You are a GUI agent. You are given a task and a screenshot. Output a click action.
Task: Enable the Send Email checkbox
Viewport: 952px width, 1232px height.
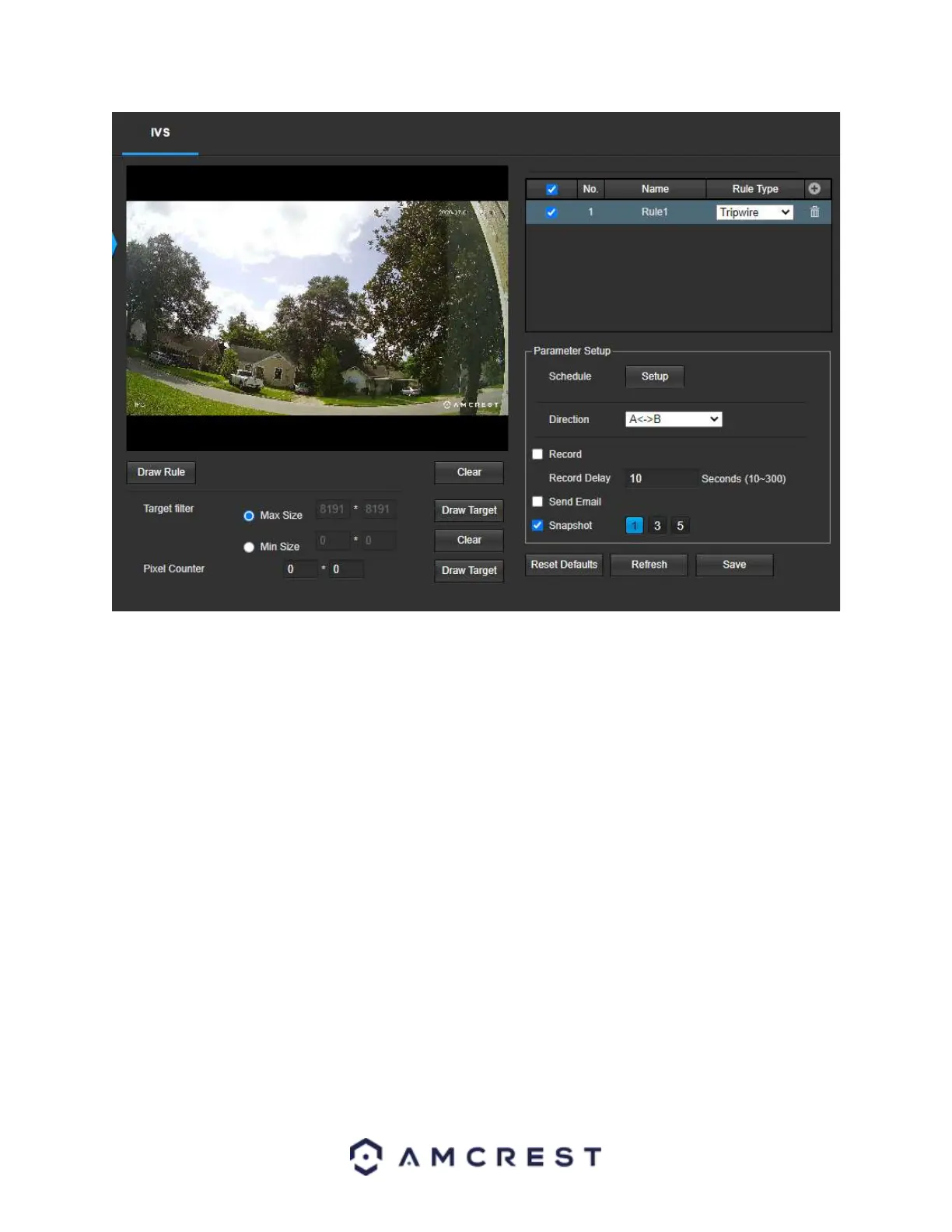pos(537,502)
